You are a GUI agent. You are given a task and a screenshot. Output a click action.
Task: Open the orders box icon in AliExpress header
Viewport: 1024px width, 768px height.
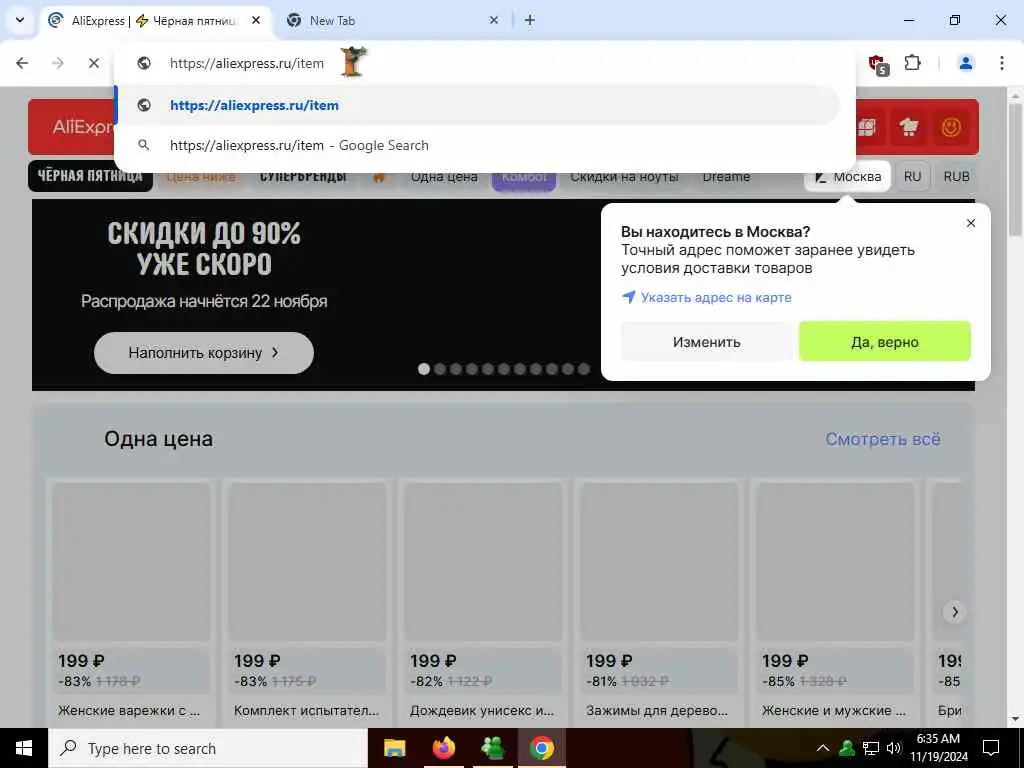click(x=867, y=127)
